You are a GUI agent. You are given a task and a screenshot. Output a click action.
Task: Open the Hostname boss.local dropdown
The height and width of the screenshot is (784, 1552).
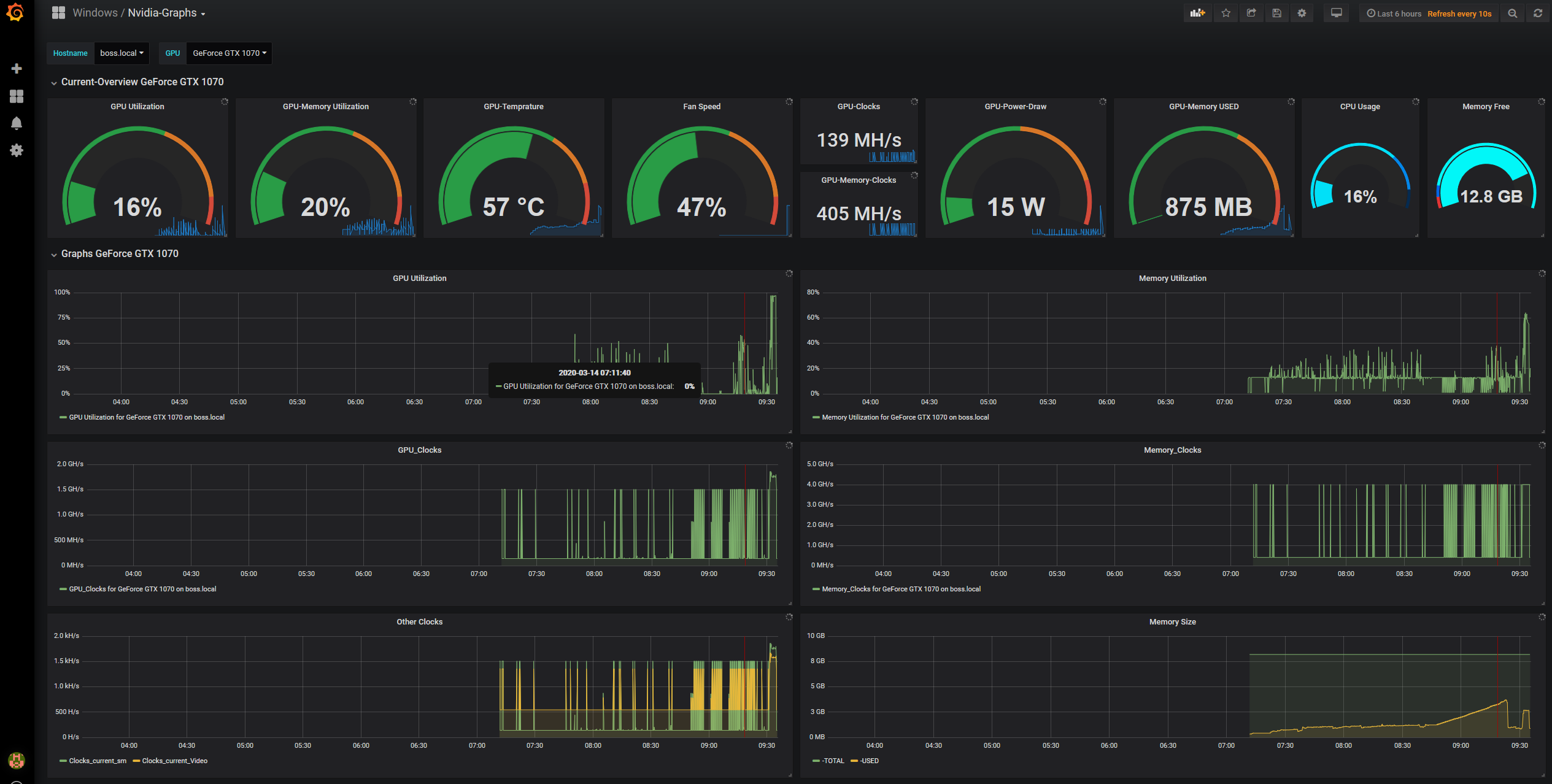[122, 53]
